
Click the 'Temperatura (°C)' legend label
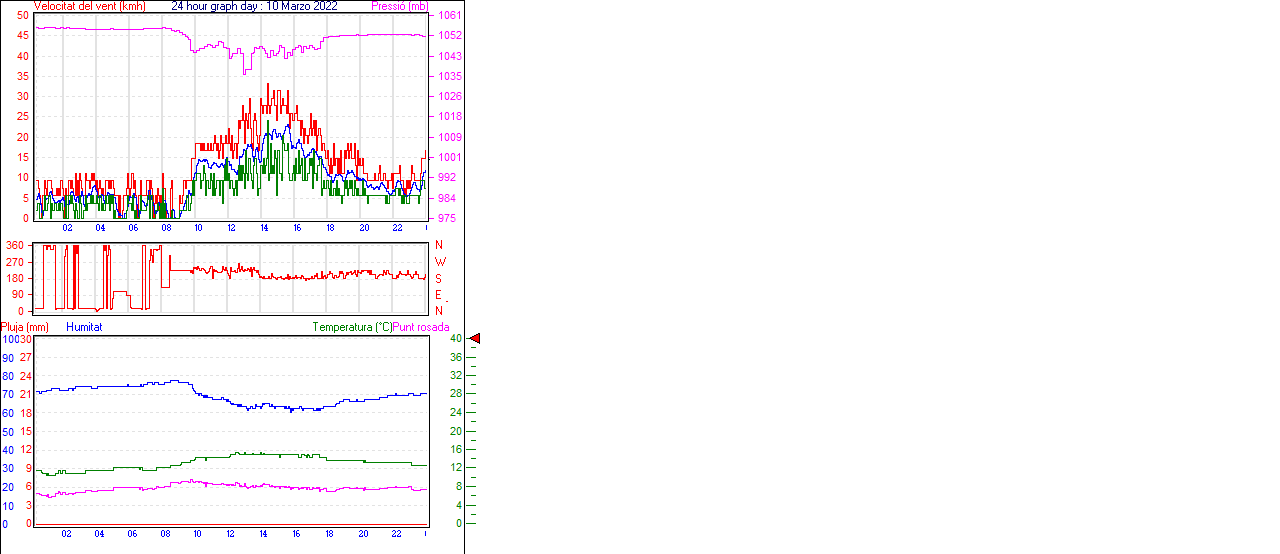pyautogui.click(x=352, y=327)
